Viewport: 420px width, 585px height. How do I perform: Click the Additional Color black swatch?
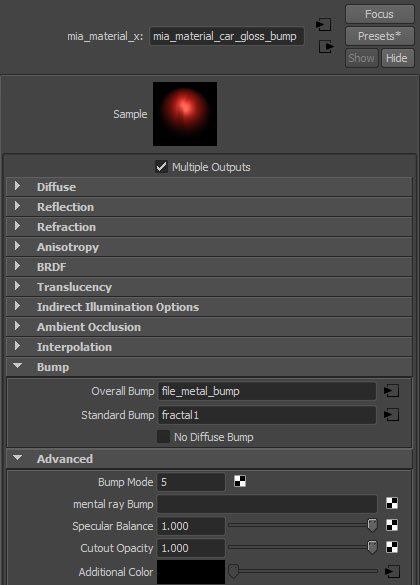coord(191,572)
